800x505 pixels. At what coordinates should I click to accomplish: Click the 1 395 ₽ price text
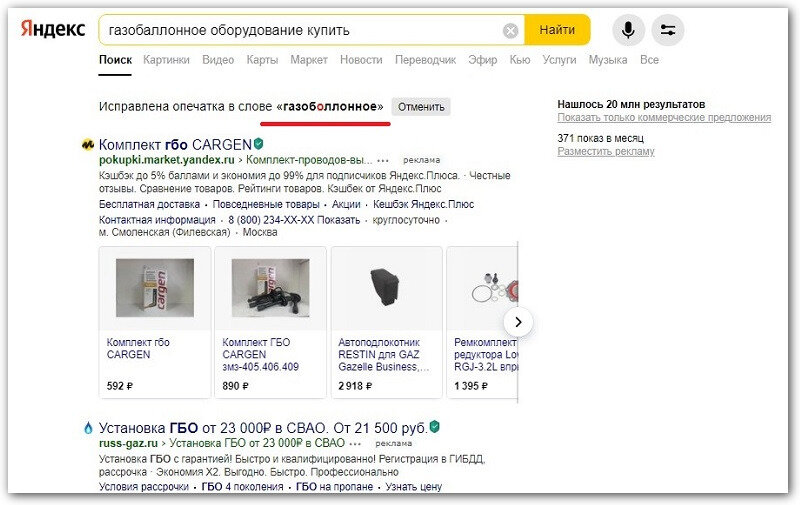470,386
